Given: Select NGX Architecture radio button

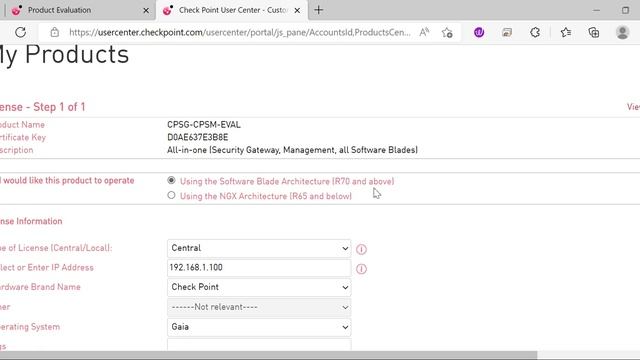Looking at the screenshot, I should click(x=171, y=196).
